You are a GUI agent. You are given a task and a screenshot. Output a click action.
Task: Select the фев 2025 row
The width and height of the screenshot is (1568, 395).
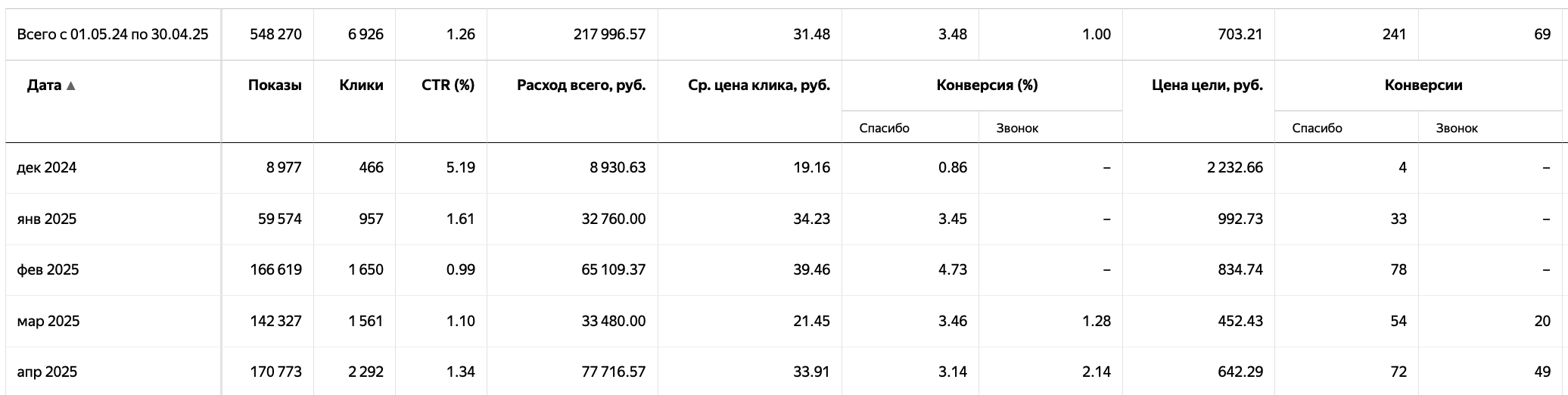tap(784, 270)
